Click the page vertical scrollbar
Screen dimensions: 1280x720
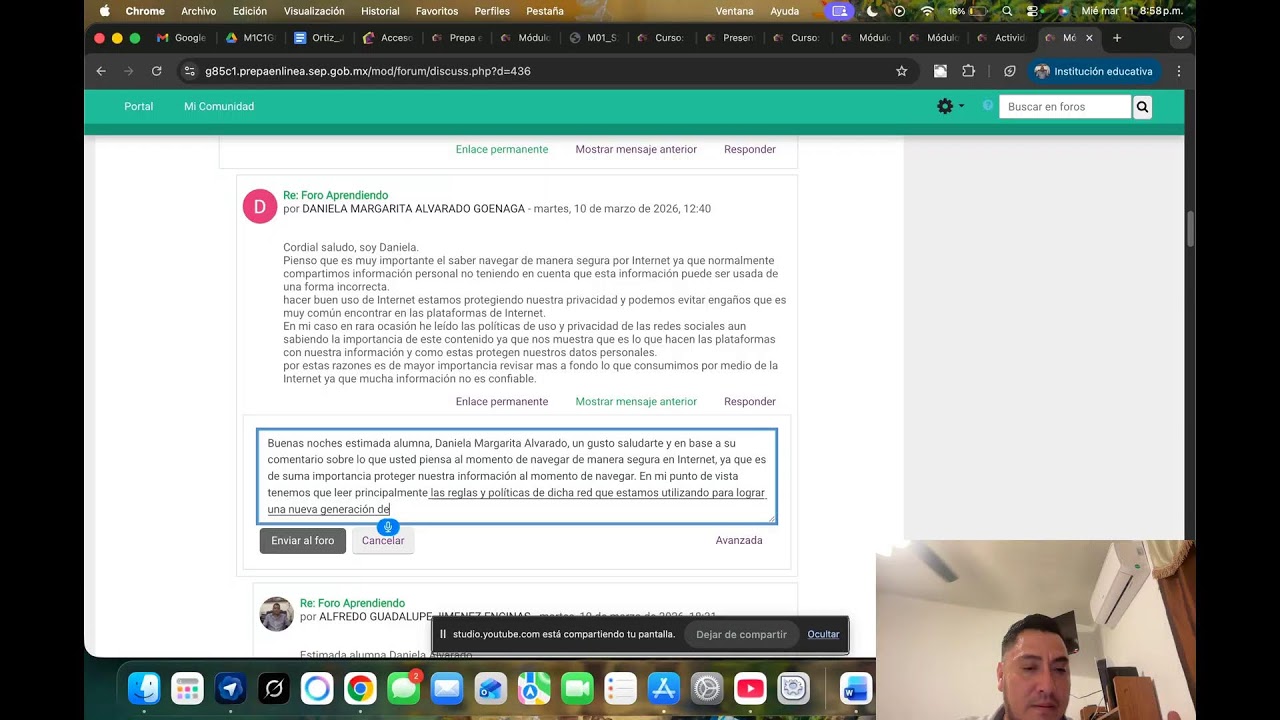tap(1190, 229)
